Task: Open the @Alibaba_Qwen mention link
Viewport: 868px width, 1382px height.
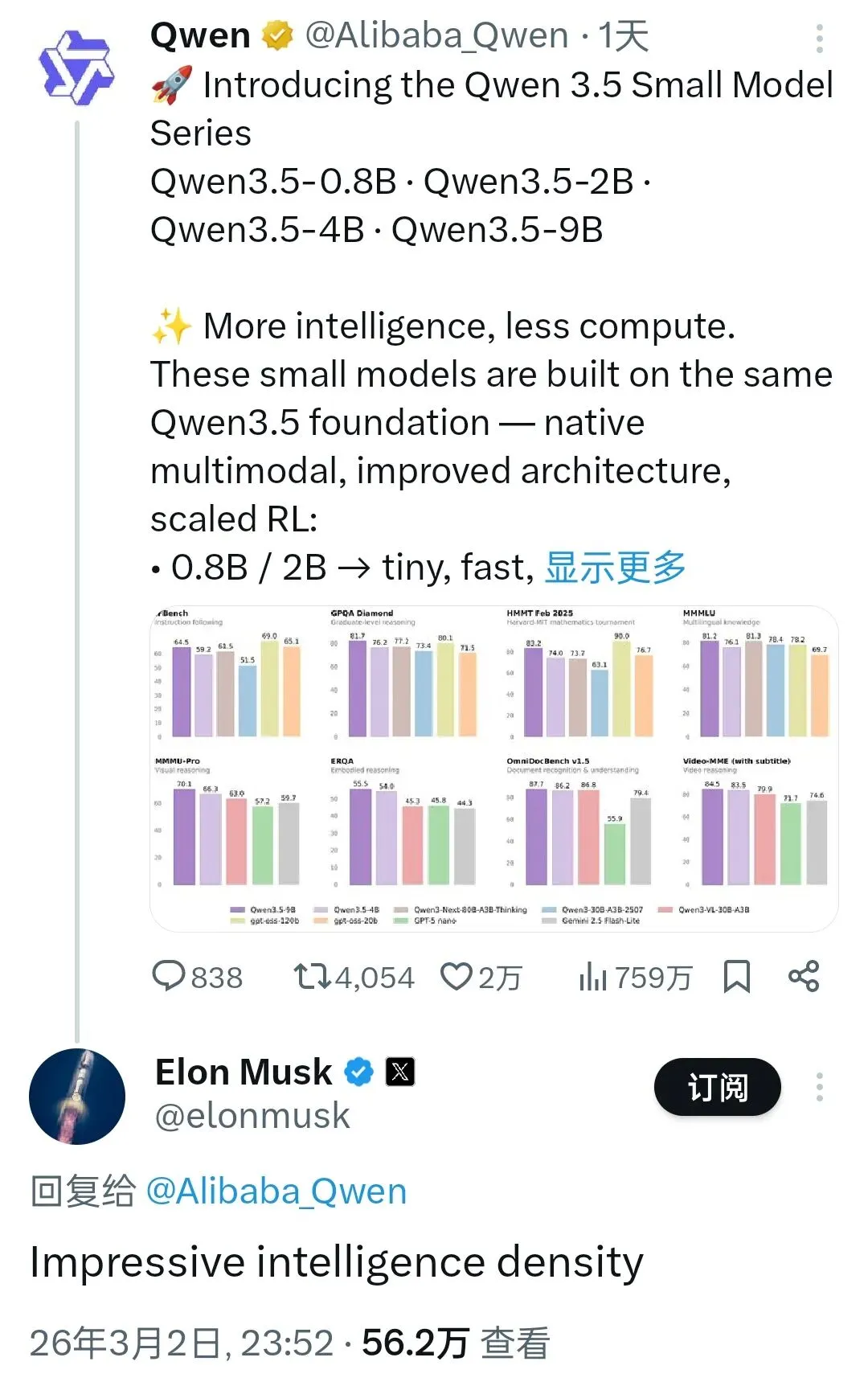Action: click(276, 1191)
